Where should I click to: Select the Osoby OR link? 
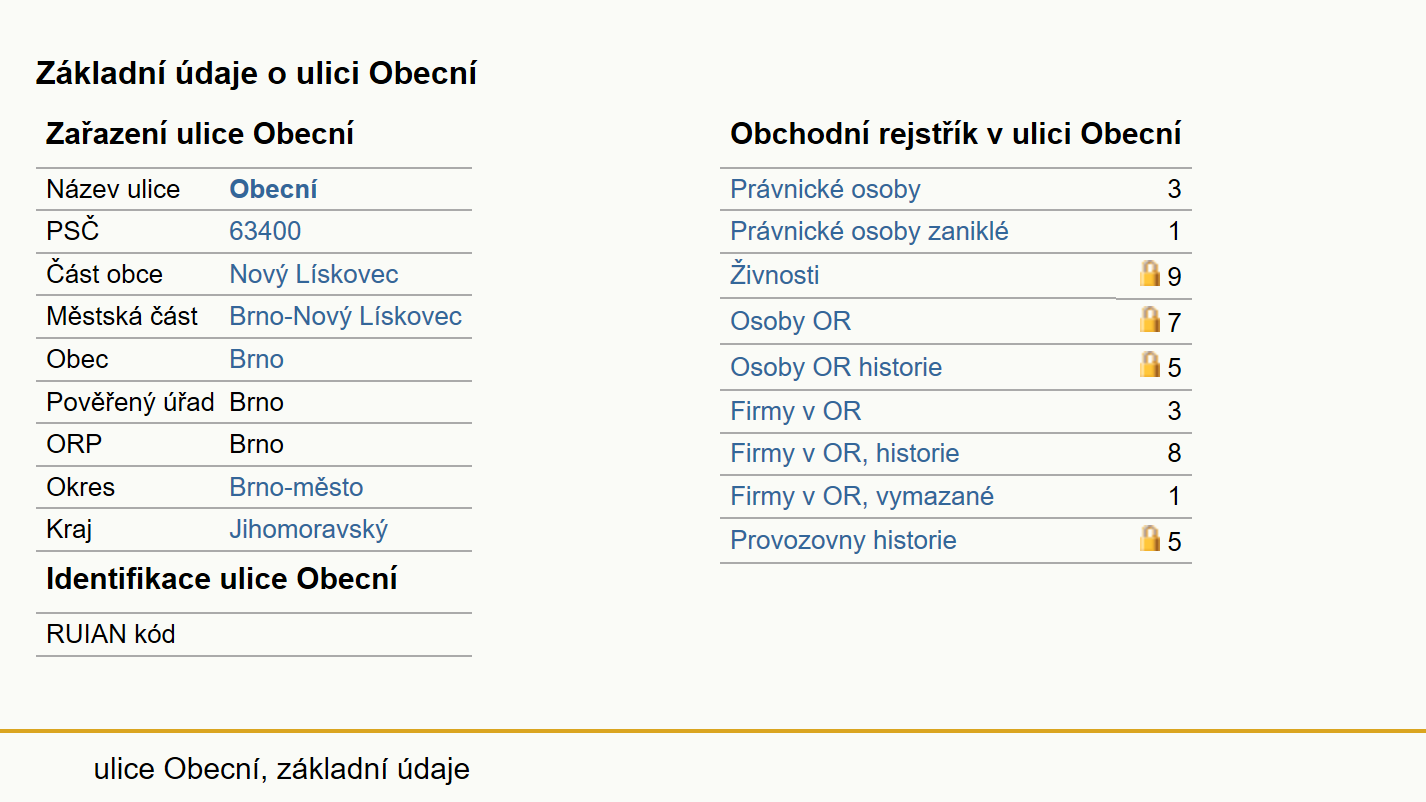click(791, 322)
